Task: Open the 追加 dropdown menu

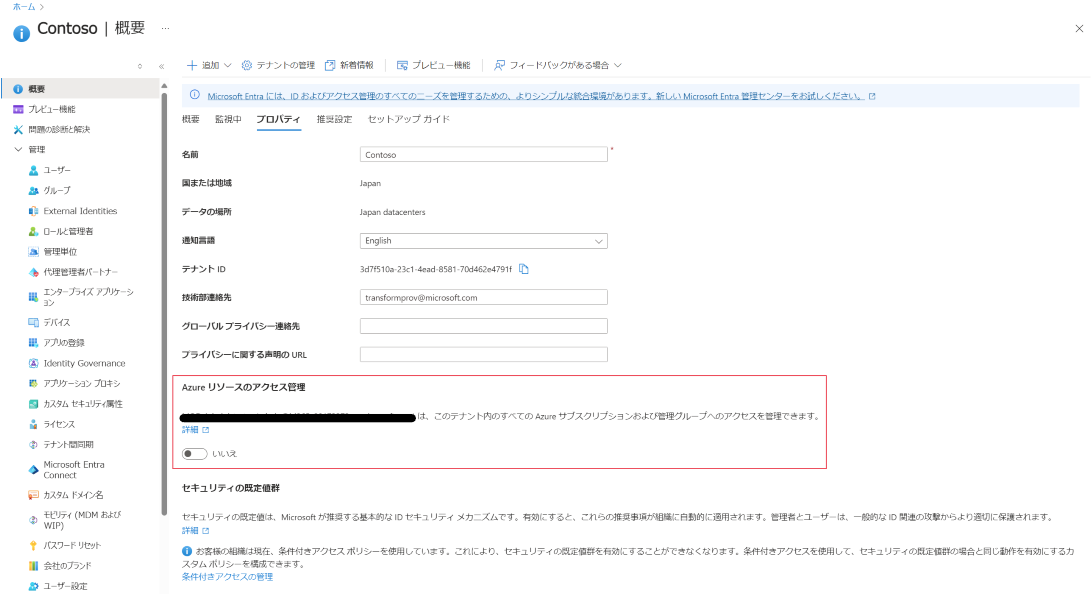Action: tap(209, 65)
